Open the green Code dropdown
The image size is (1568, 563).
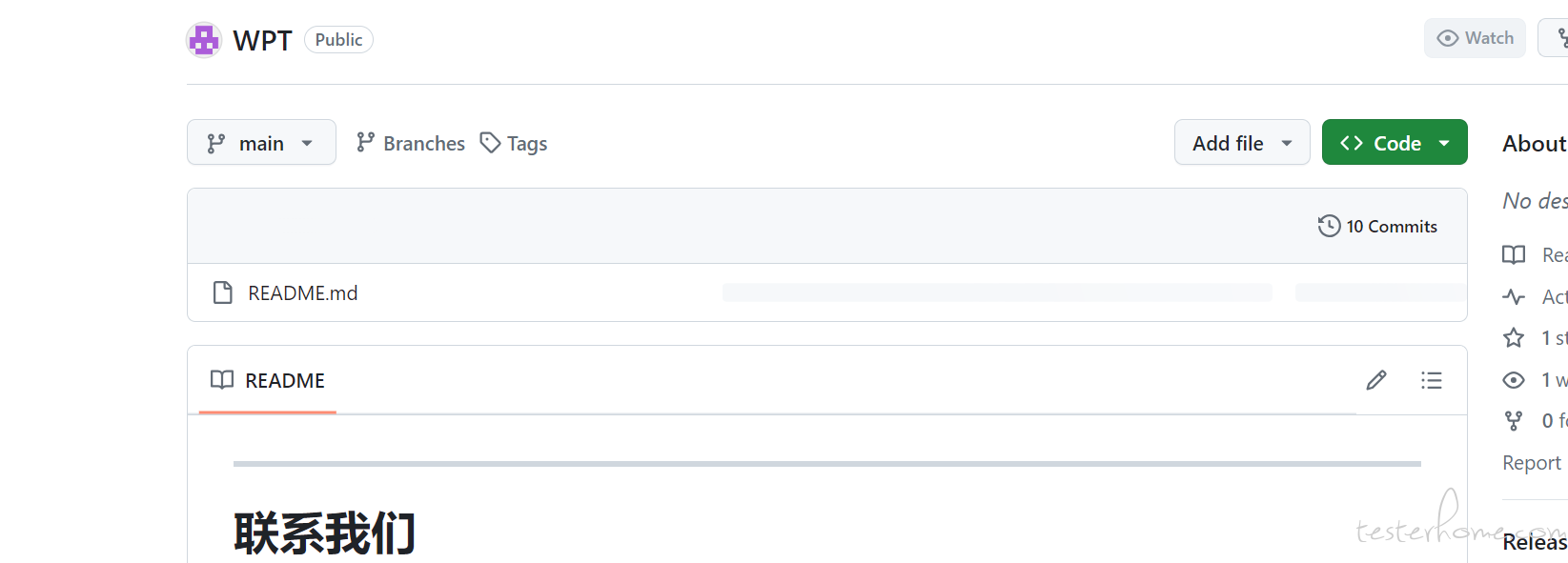pyautogui.click(x=1395, y=142)
